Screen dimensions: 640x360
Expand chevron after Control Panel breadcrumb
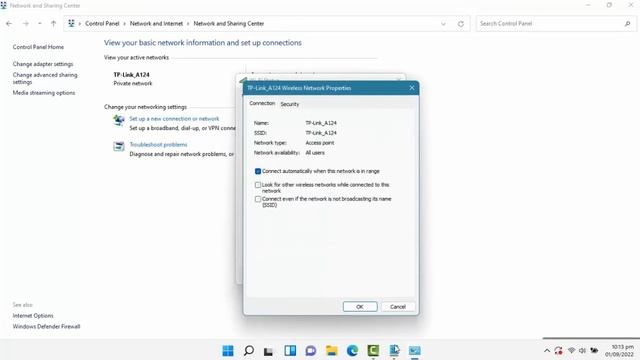tap(124, 24)
